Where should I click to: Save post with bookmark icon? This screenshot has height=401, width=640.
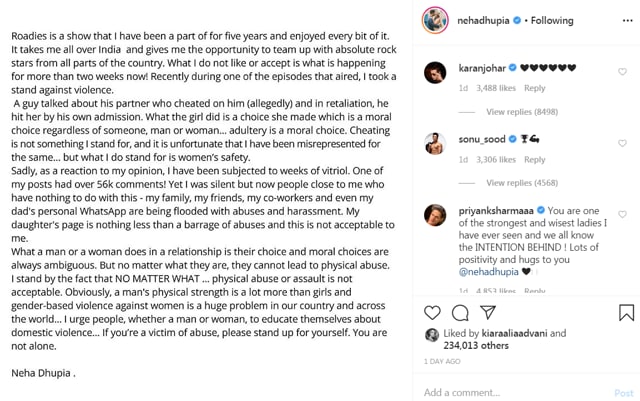click(627, 312)
